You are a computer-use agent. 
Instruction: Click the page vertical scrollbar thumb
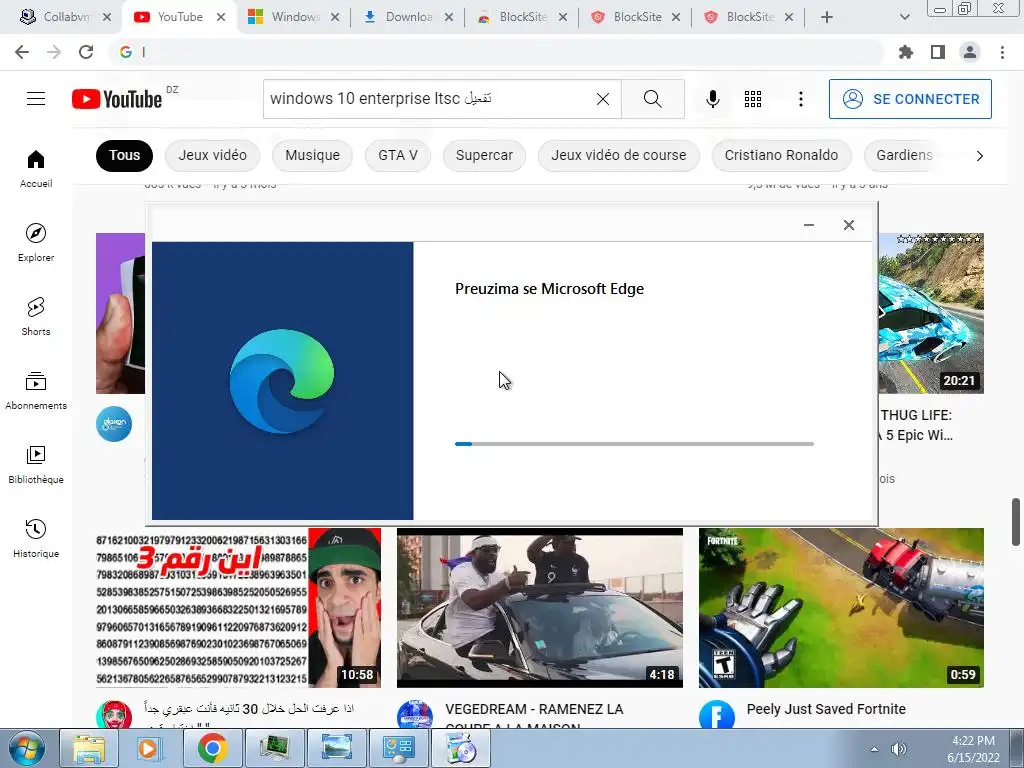coord(1016,521)
